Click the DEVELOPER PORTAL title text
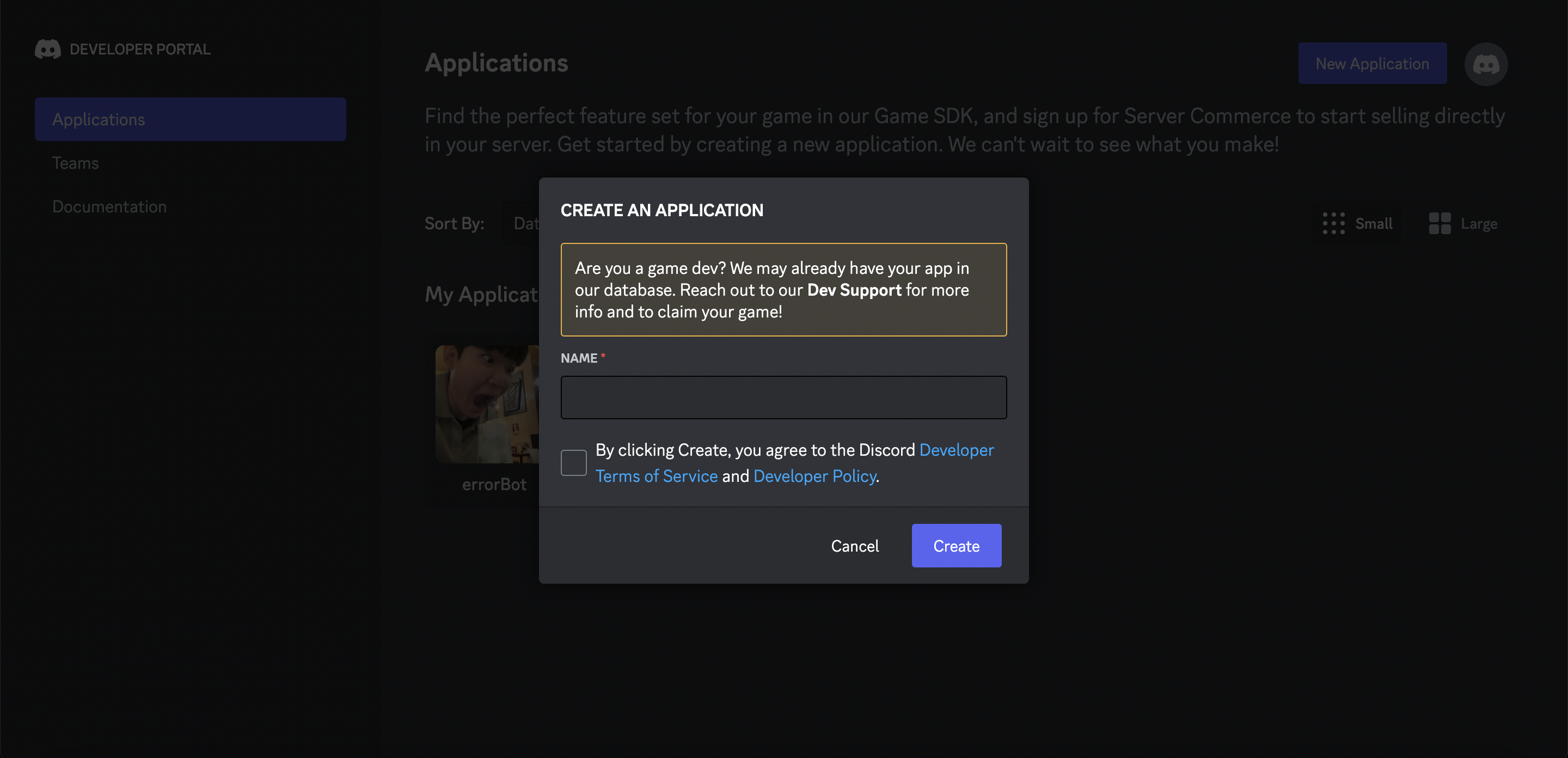The image size is (1568, 758). [140, 50]
